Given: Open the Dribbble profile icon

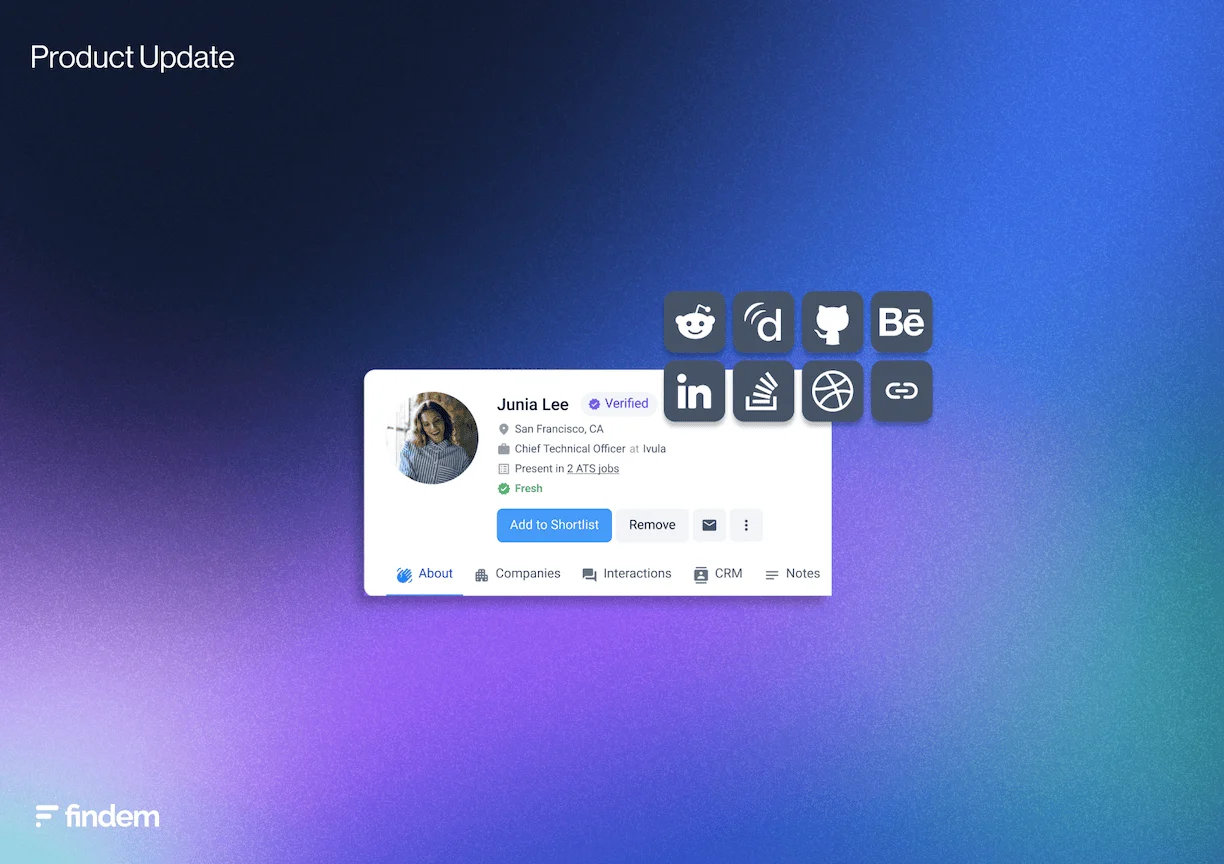Looking at the screenshot, I should click(x=833, y=391).
